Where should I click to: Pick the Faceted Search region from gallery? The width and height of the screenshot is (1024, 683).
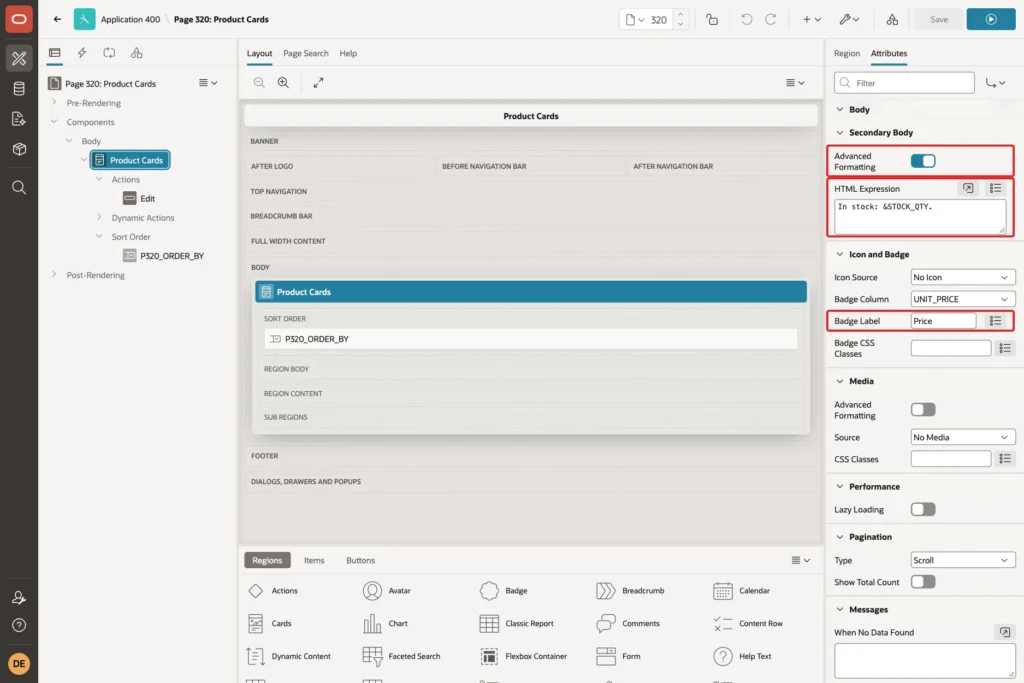(402, 656)
